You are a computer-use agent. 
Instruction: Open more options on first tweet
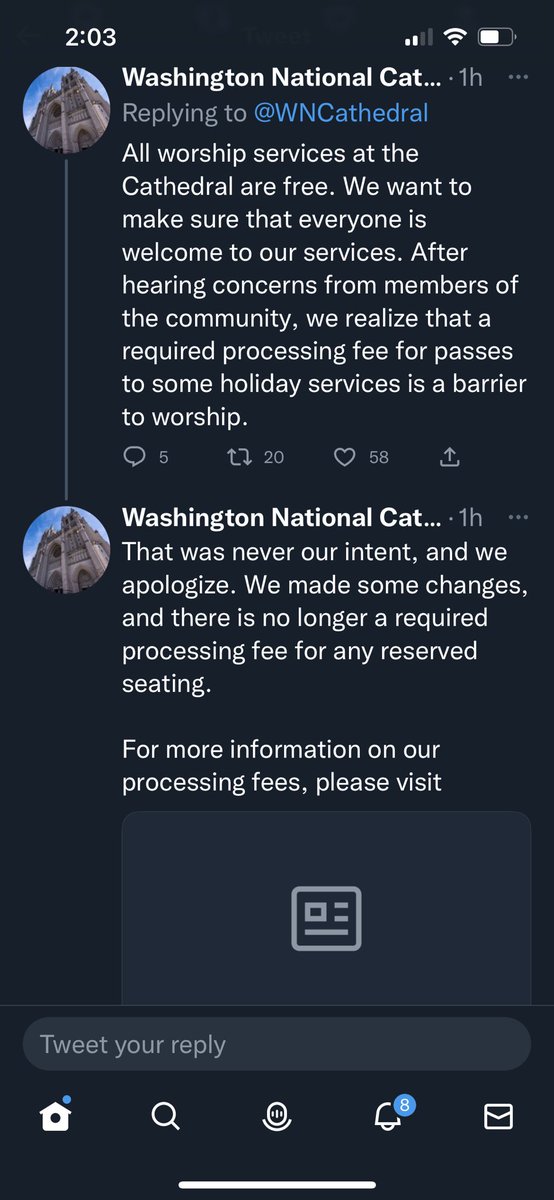(518, 77)
